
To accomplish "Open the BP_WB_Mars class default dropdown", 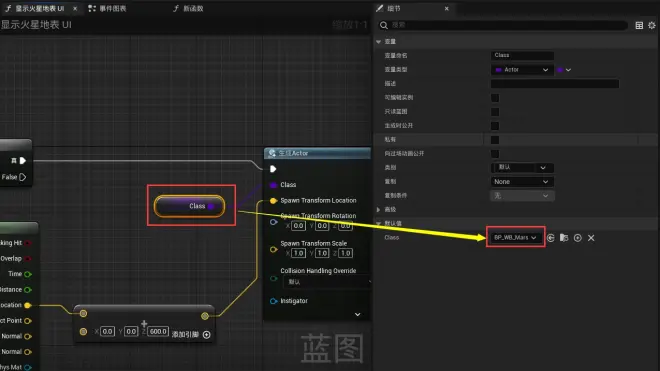I will 515,238.
